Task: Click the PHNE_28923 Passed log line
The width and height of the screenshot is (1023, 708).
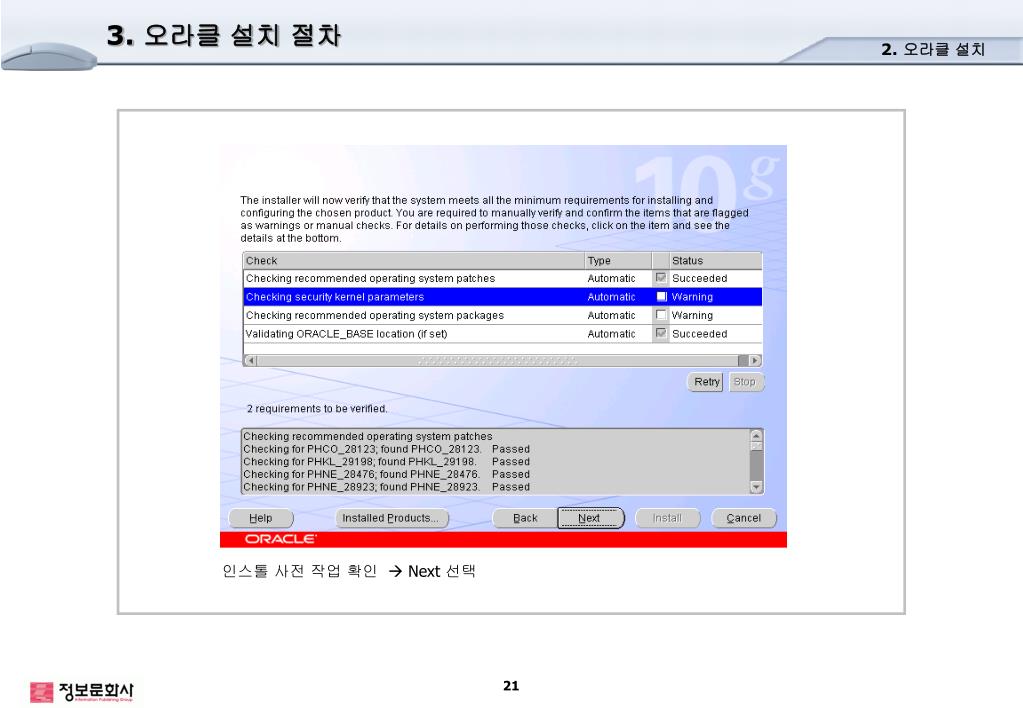Action: (386, 487)
